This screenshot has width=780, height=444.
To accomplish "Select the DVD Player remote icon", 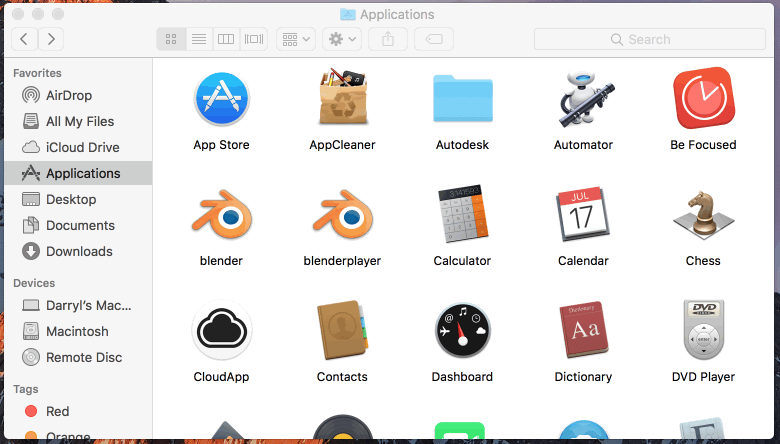I will coord(703,330).
